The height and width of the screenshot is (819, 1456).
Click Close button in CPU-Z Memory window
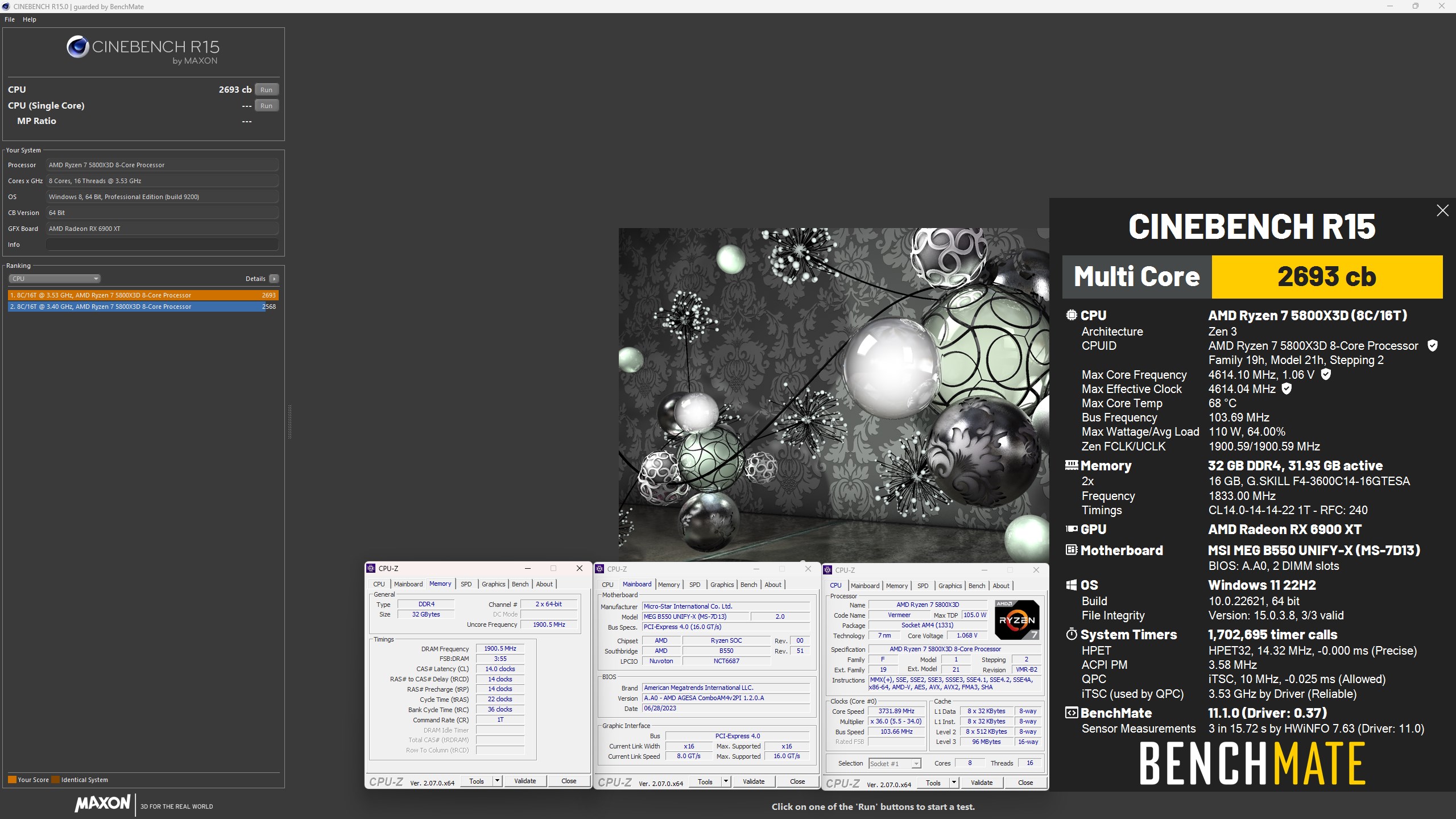pos(569,781)
